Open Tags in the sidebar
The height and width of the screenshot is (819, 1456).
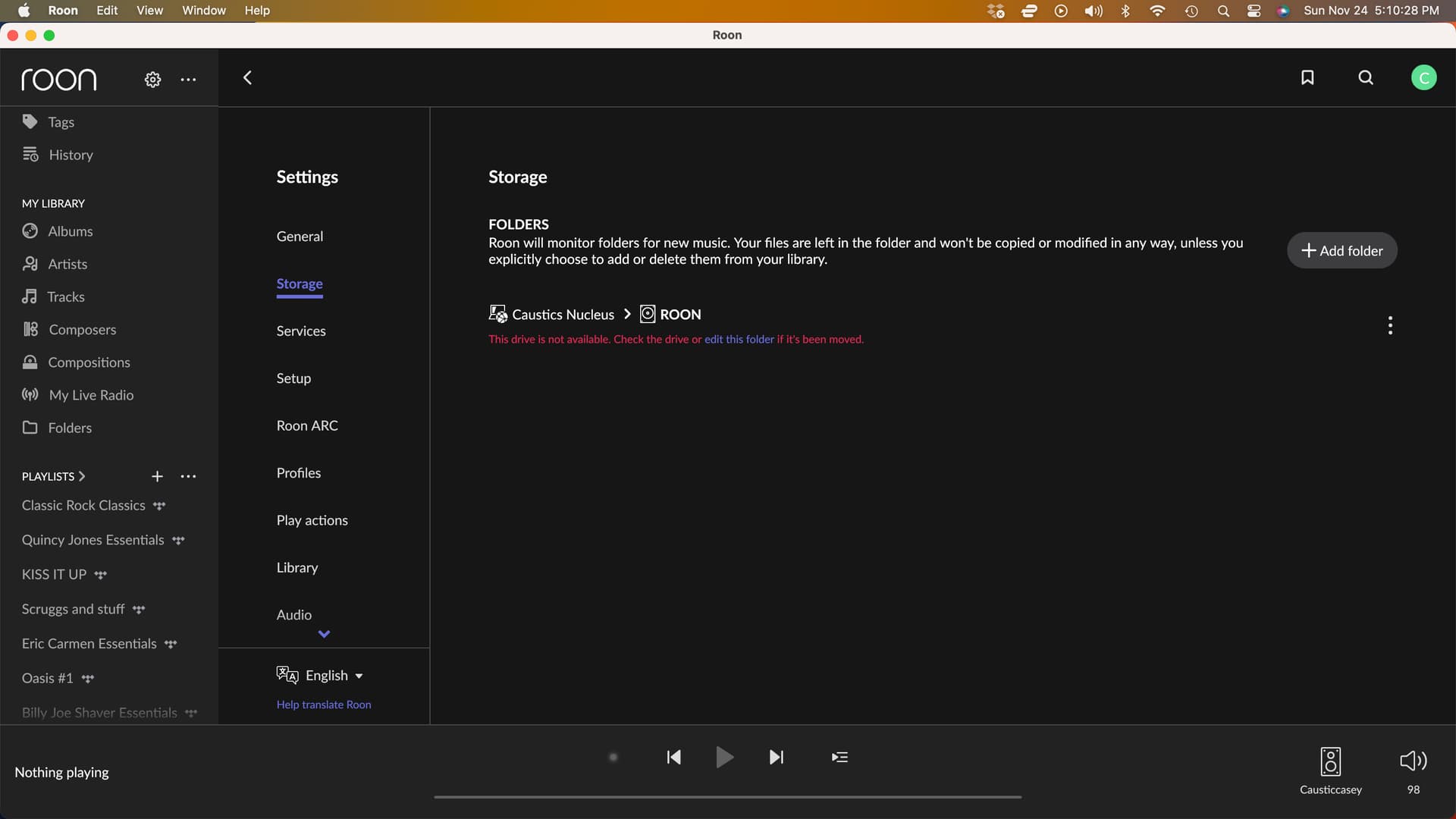[49, 122]
